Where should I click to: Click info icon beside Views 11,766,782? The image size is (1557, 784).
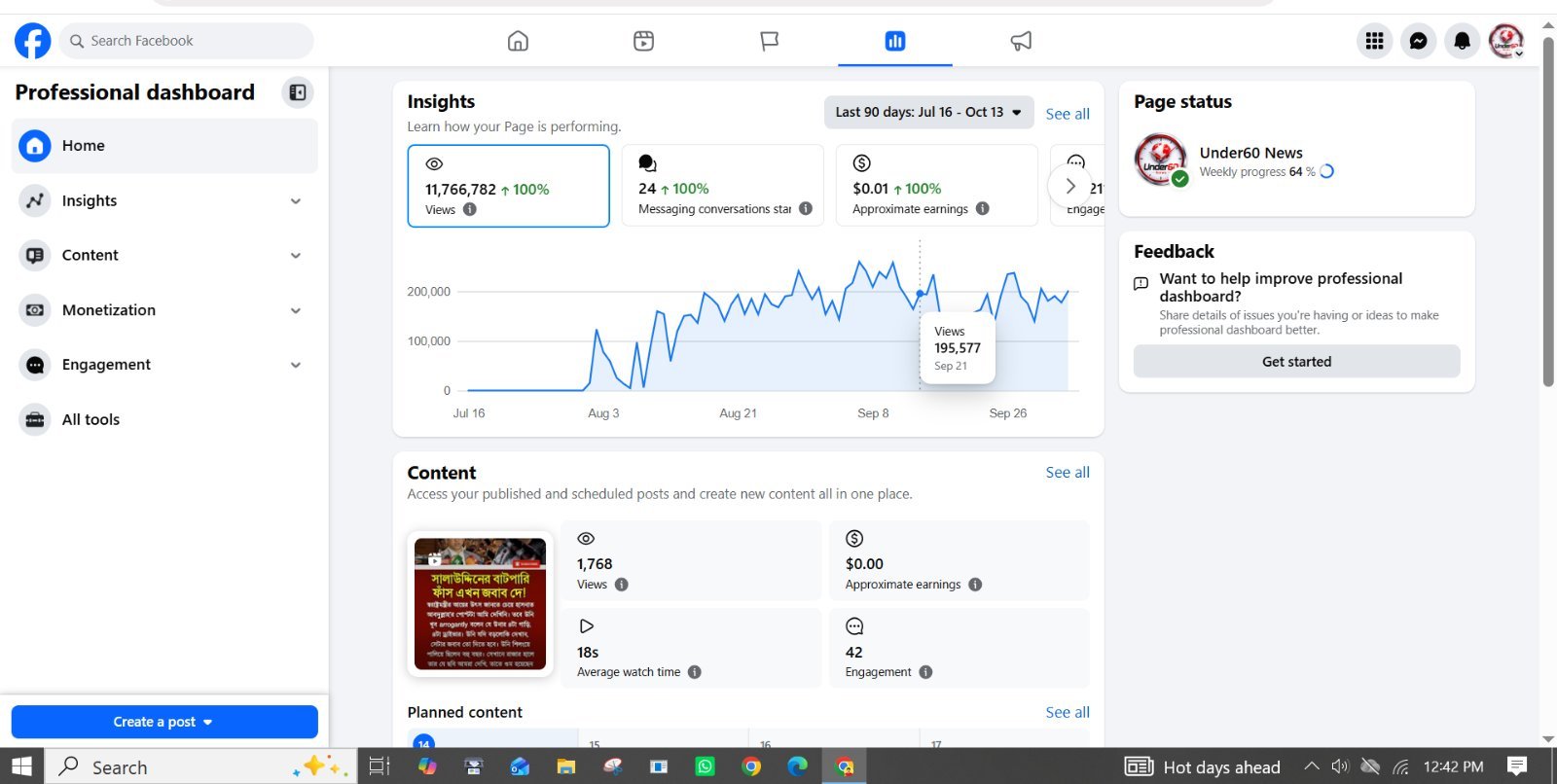tap(470, 209)
